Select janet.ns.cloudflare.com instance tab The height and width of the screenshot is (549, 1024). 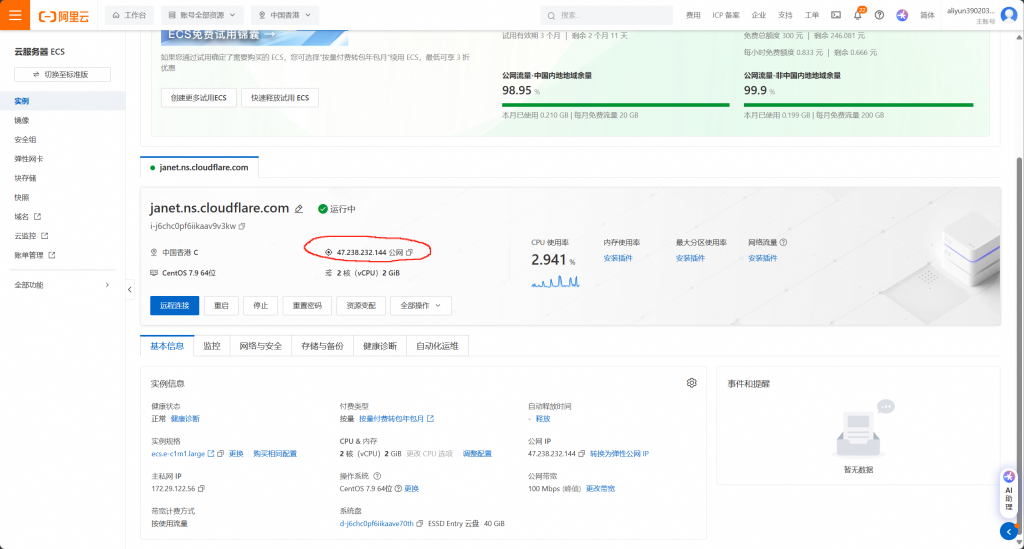pos(199,168)
